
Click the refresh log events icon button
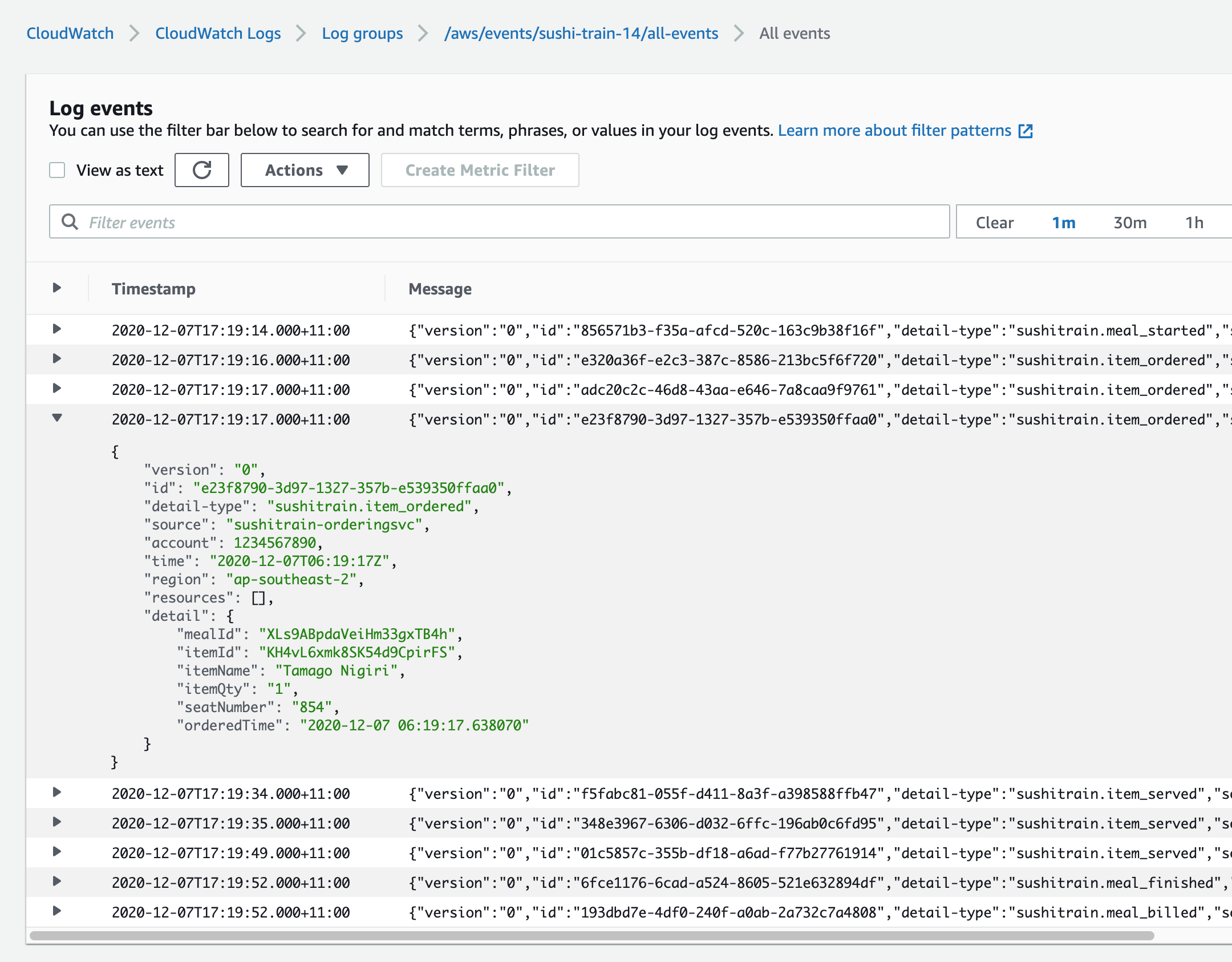tap(201, 170)
